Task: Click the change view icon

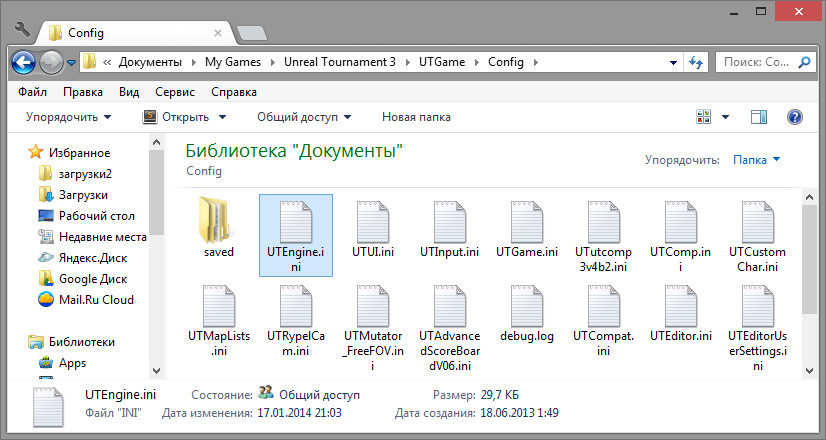Action: [x=703, y=116]
